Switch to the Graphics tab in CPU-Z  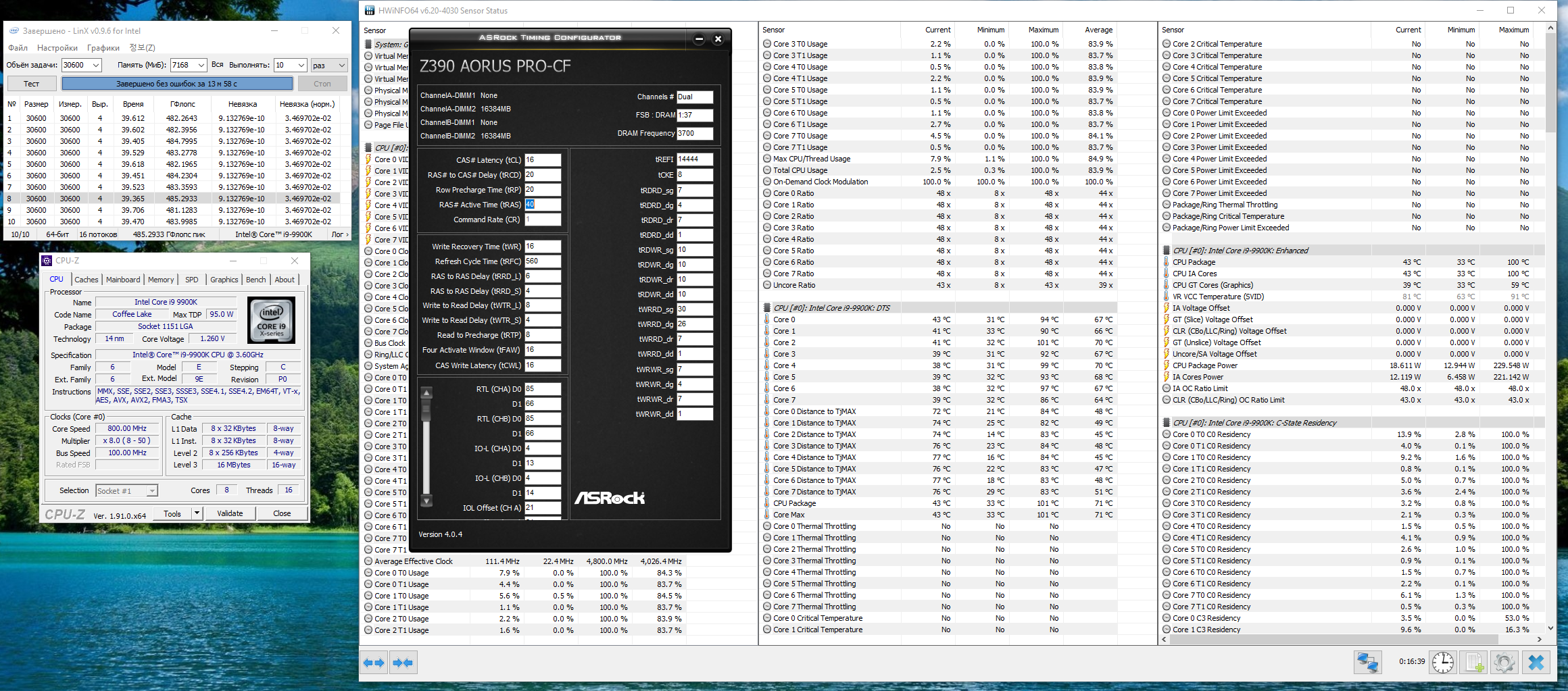224,280
